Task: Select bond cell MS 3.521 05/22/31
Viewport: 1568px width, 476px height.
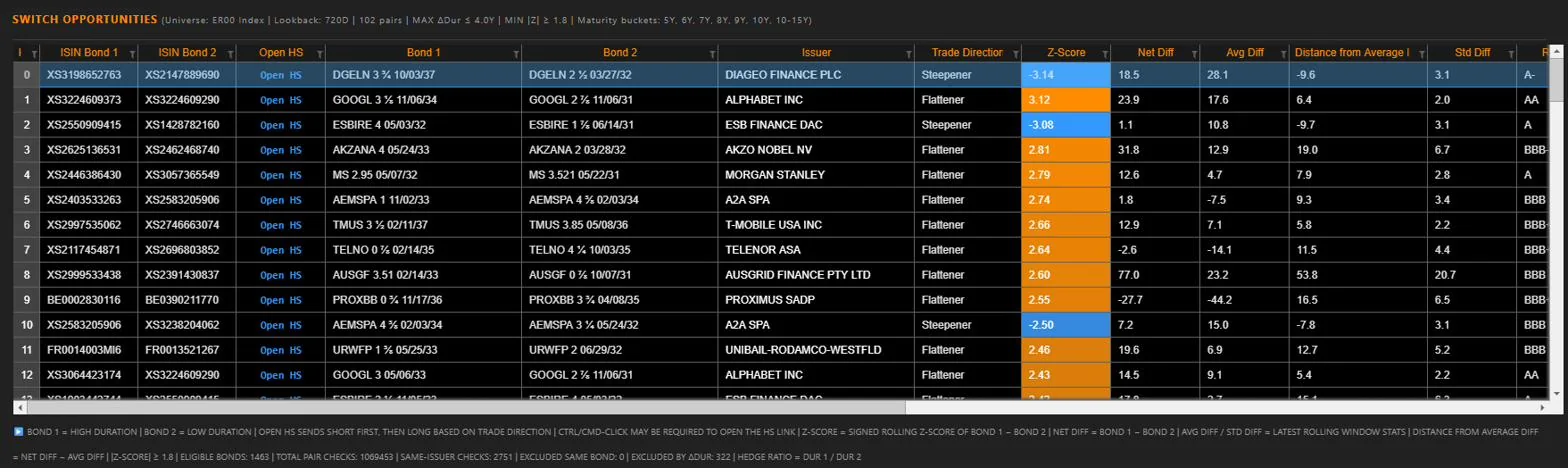Action: click(x=620, y=175)
